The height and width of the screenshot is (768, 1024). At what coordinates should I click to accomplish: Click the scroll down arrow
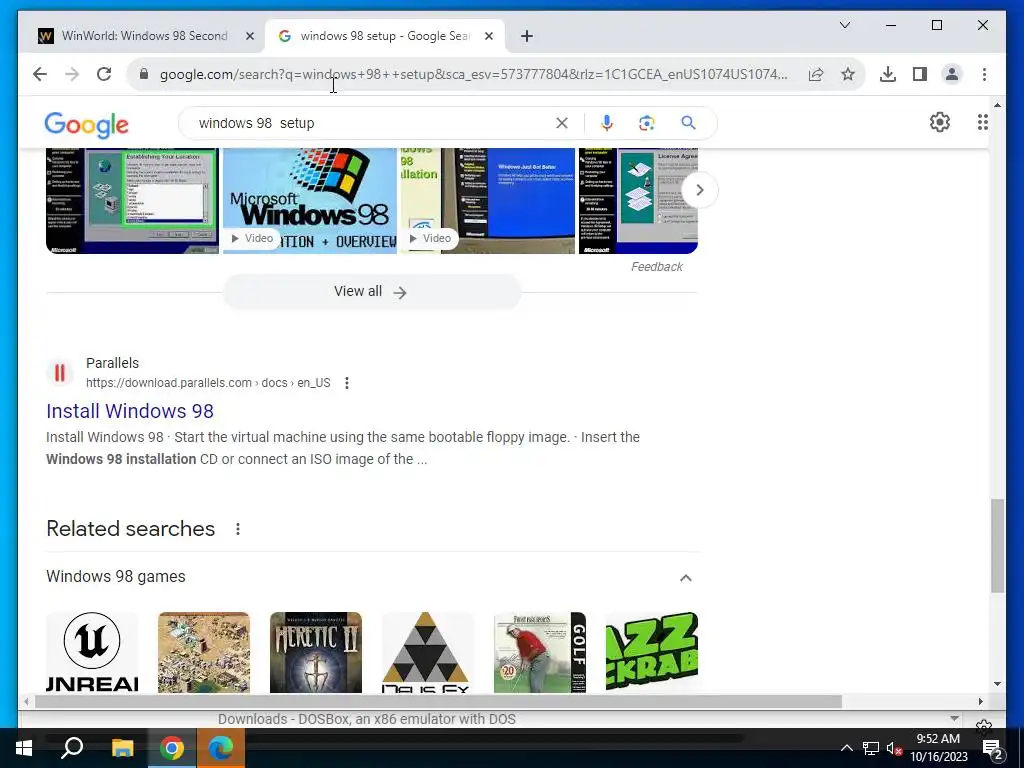[997, 684]
